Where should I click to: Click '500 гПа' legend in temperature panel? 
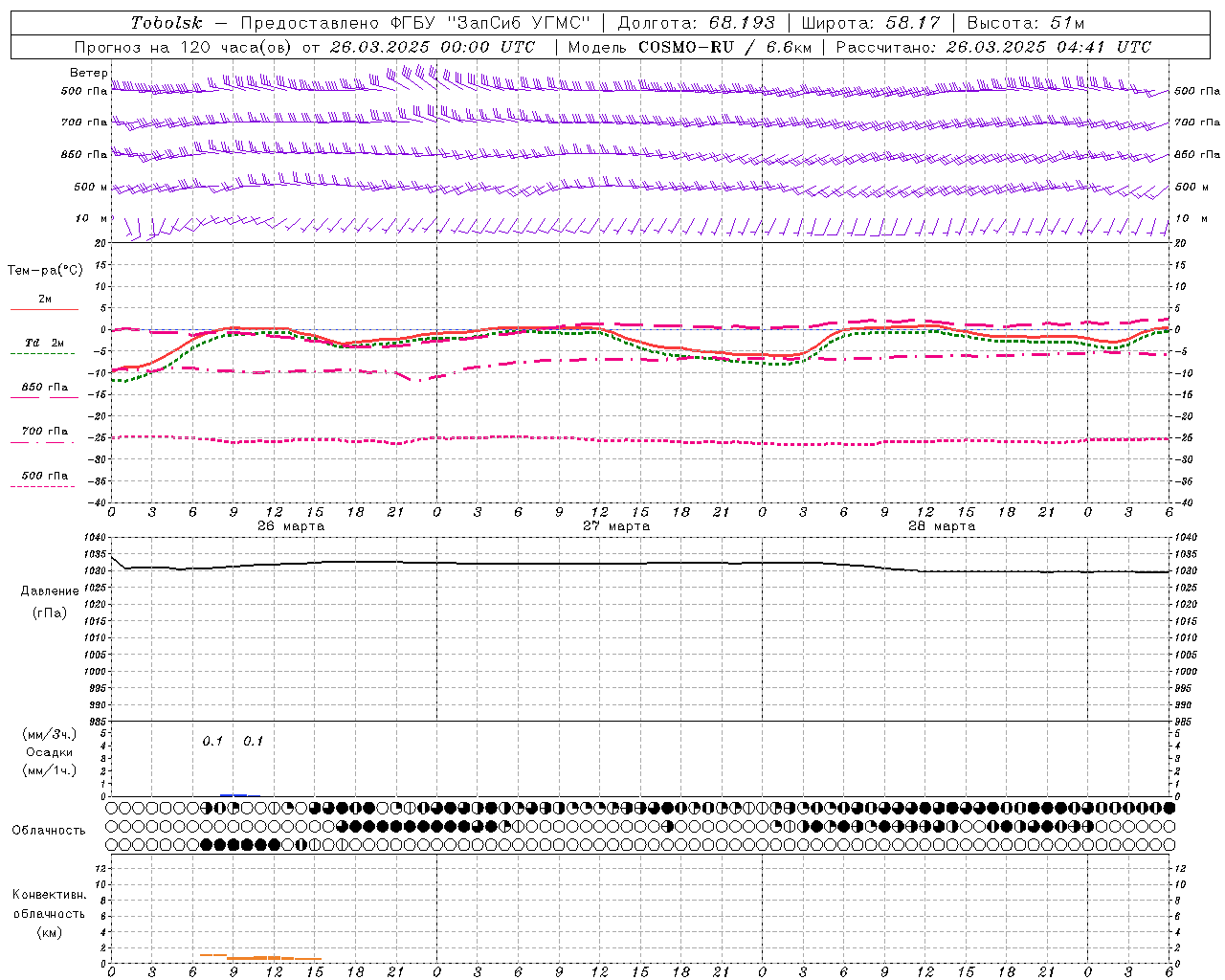44,476
